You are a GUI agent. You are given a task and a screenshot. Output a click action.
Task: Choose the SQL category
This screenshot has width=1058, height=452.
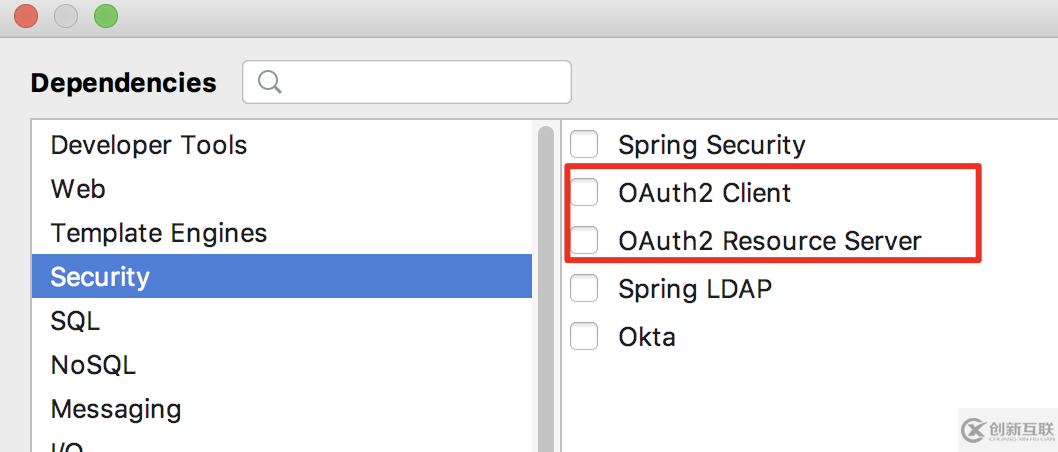coord(282,320)
